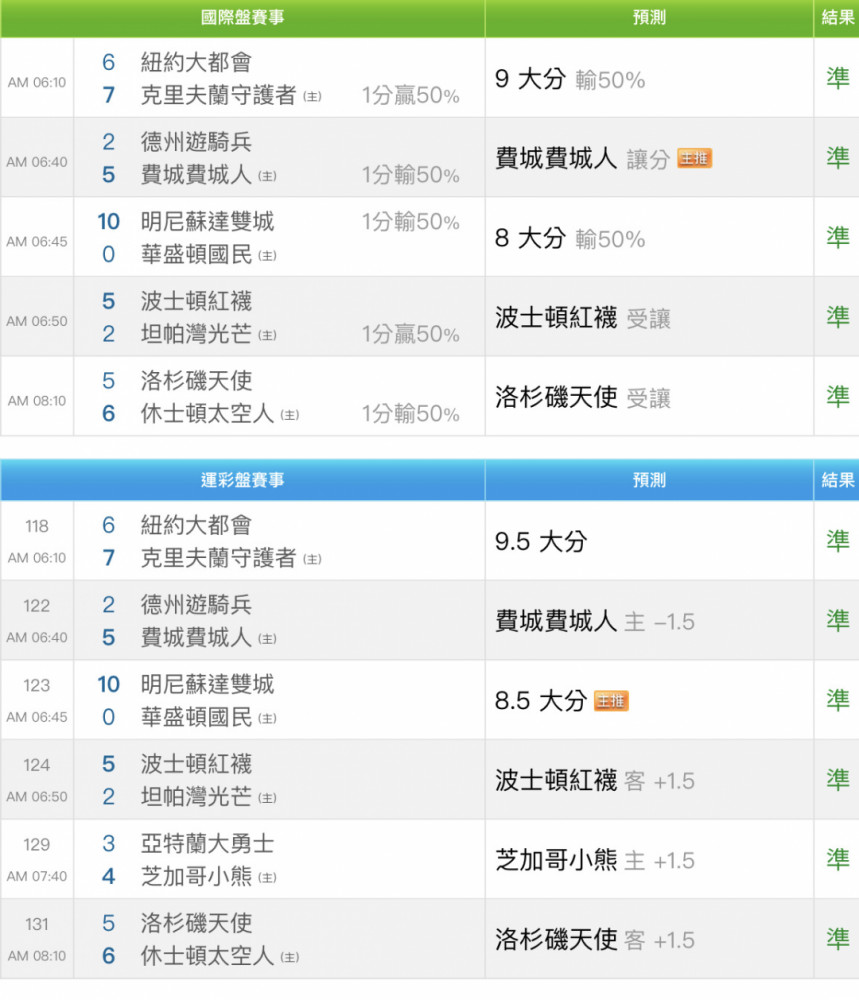Select the 預測 header in the 國際盤 table
This screenshot has height=1000, width=859.
[x=649, y=17]
